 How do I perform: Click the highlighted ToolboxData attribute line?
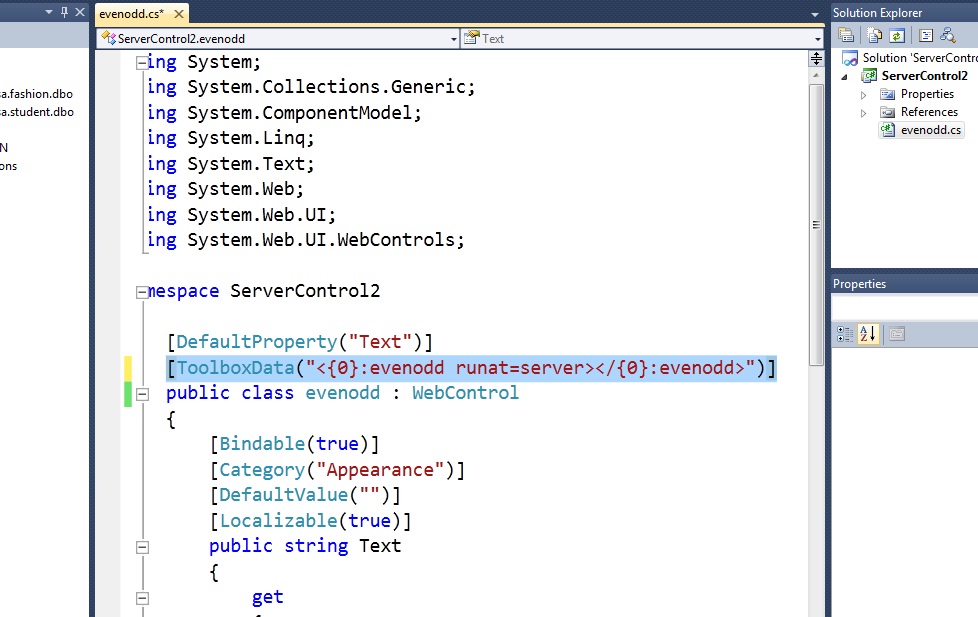470,369
